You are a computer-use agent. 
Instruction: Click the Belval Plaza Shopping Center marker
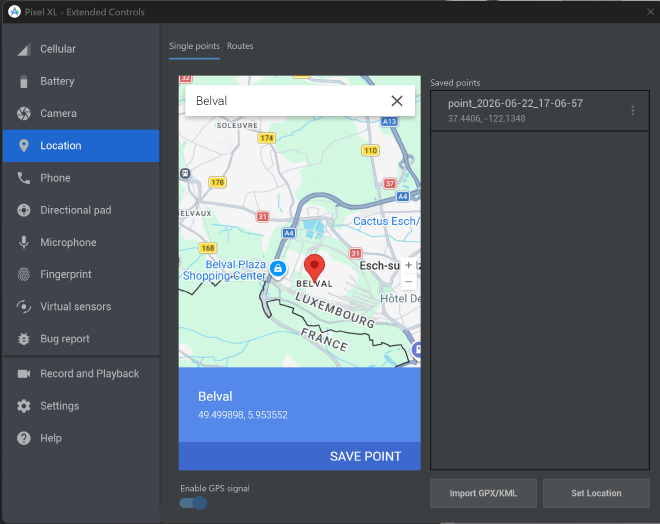click(278, 268)
